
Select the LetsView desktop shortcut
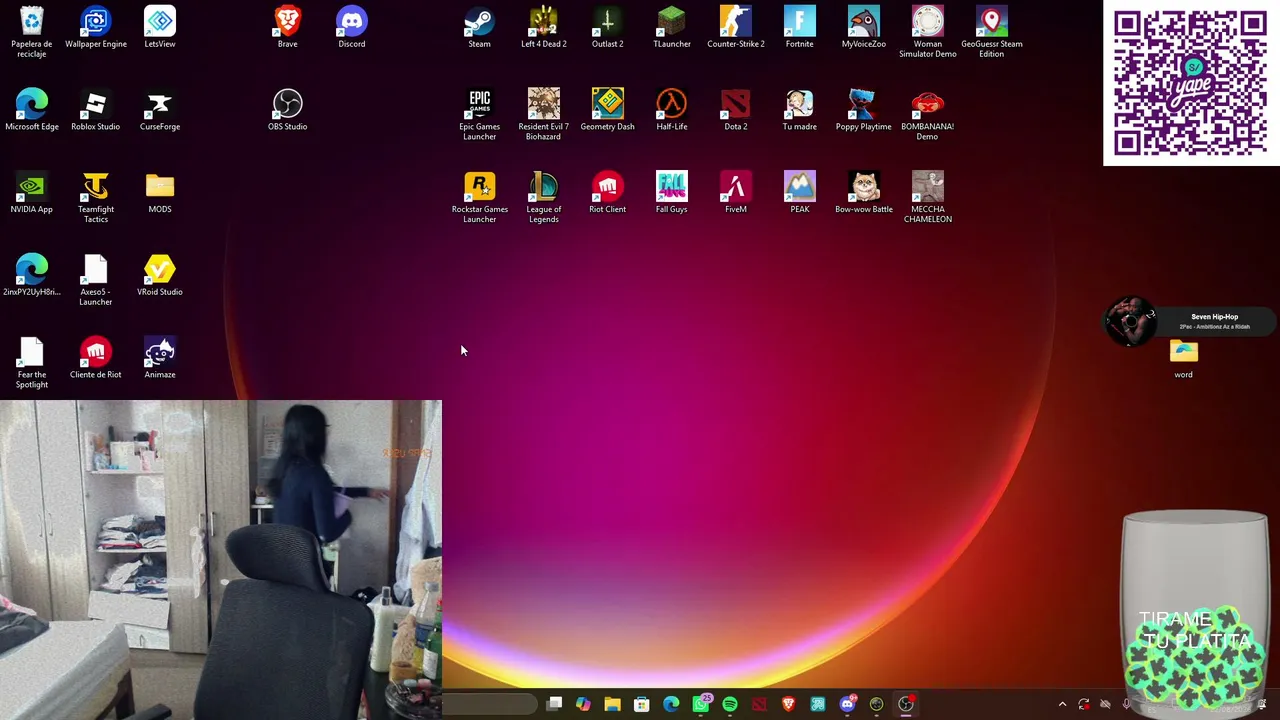[x=160, y=27]
